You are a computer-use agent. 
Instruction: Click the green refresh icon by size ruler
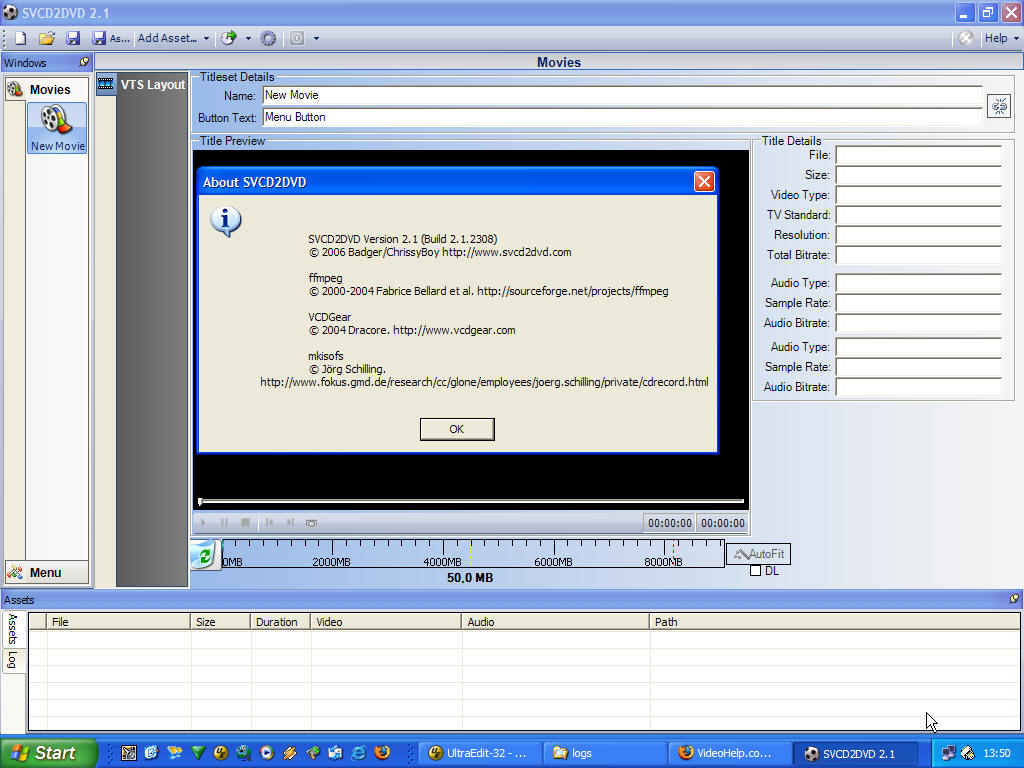tap(204, 555)
